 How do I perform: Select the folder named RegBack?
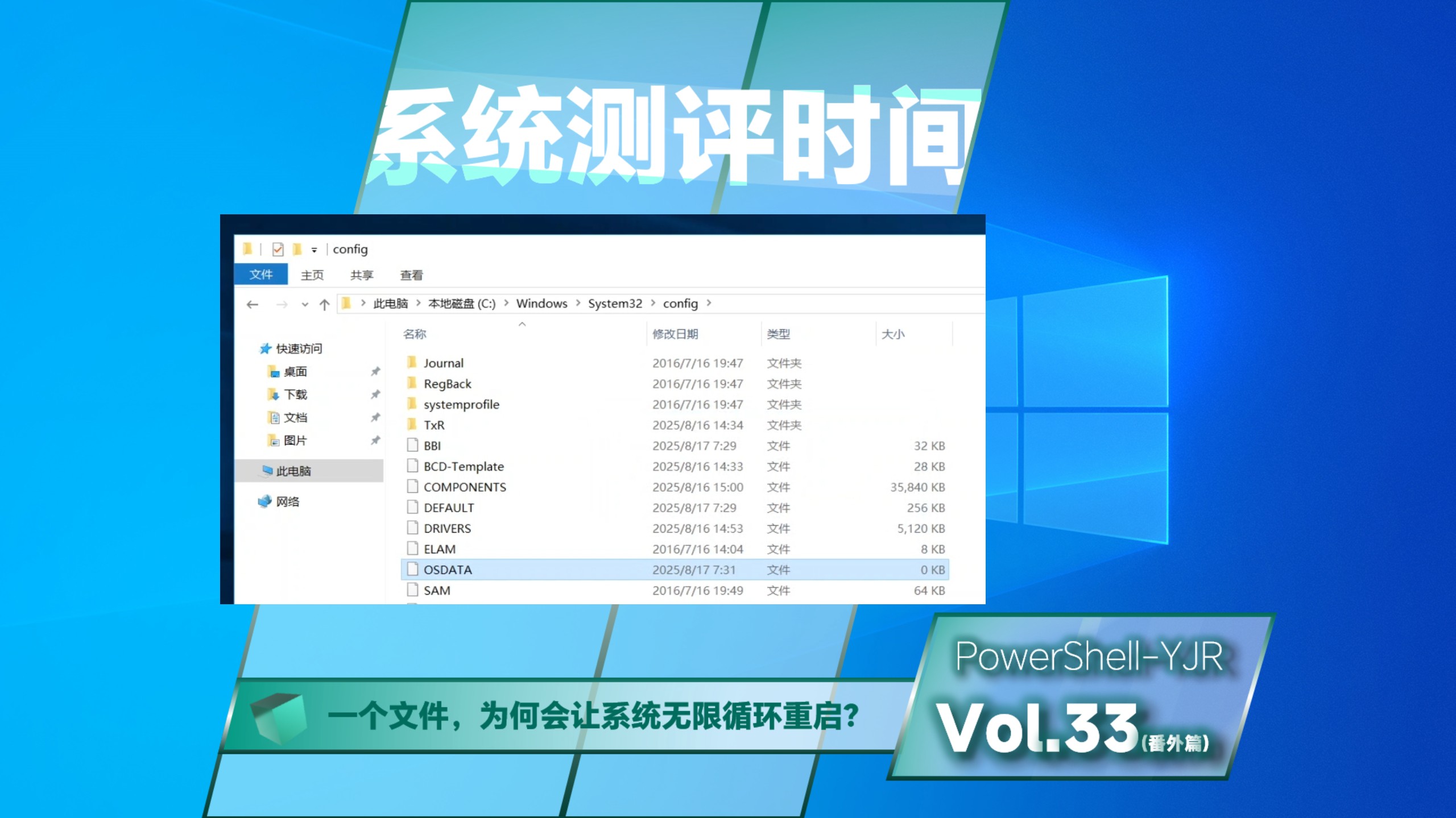click(448, 384)
